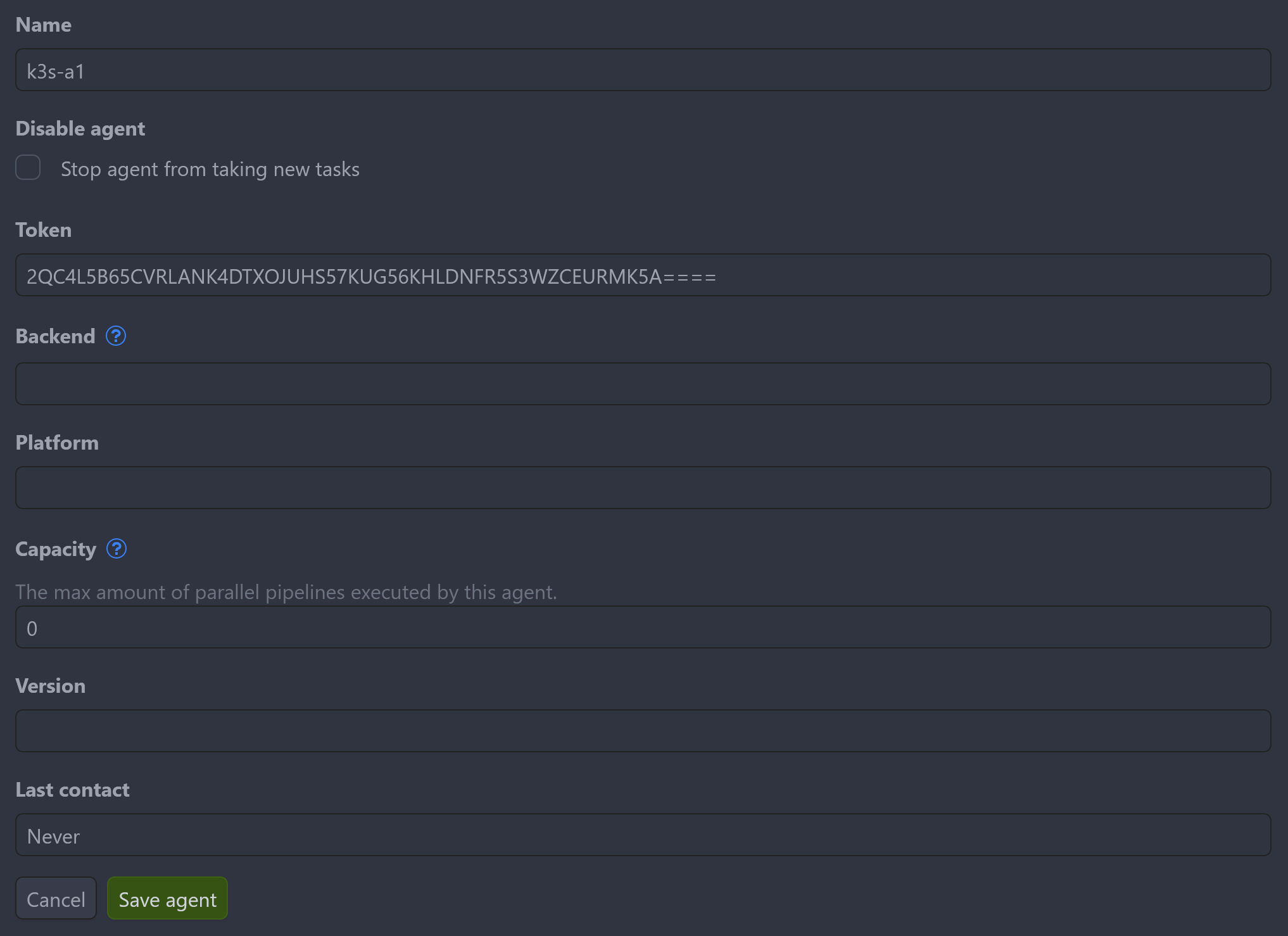This screenshot has width=1288, height=936.
Task: Click the Last contact field showing Never
Action: (643, 835)
